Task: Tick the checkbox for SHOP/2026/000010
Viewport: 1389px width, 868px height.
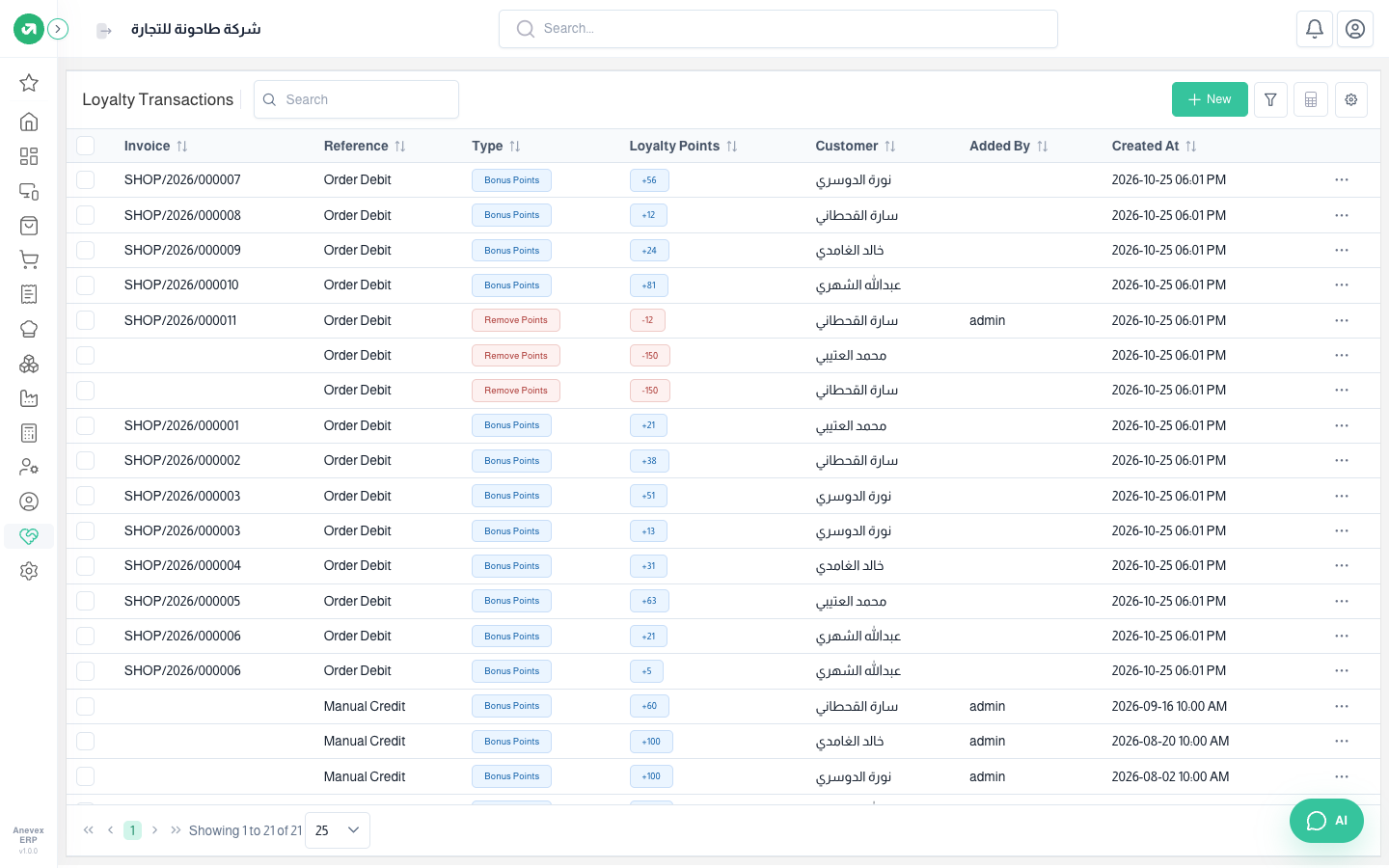Action: point(86,285)
